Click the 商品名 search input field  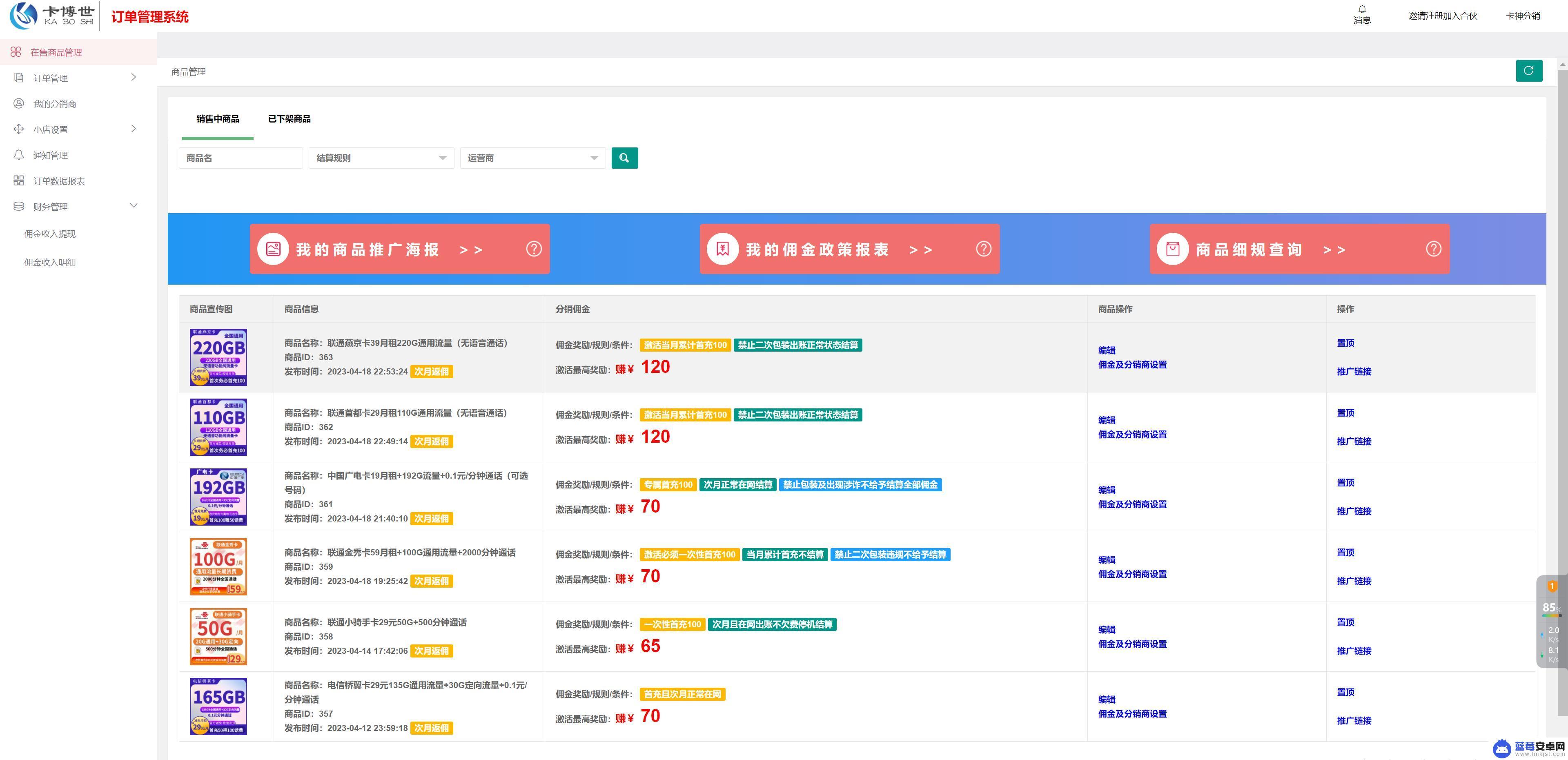pyautogui.click(x=241, y=158)
